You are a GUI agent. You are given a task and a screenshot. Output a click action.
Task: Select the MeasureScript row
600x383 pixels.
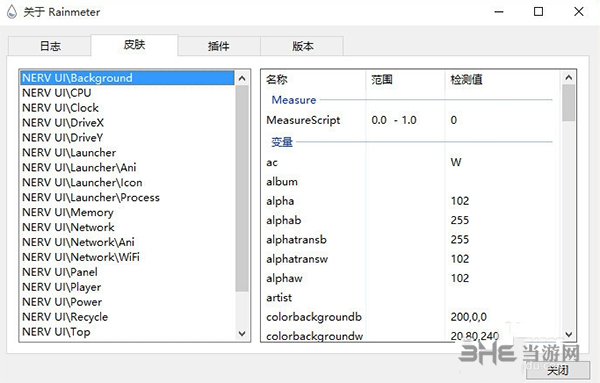coord(411,120)
